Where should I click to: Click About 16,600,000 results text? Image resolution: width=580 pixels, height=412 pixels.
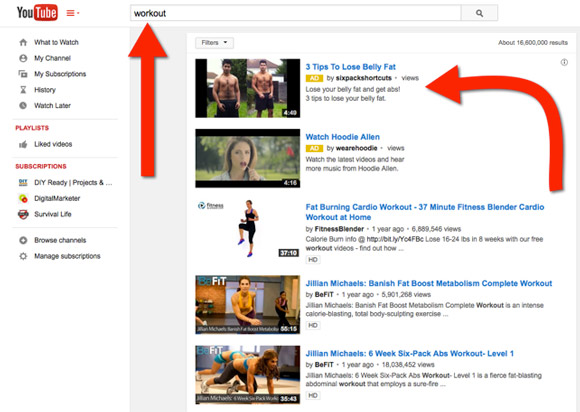tap(533, 43)
